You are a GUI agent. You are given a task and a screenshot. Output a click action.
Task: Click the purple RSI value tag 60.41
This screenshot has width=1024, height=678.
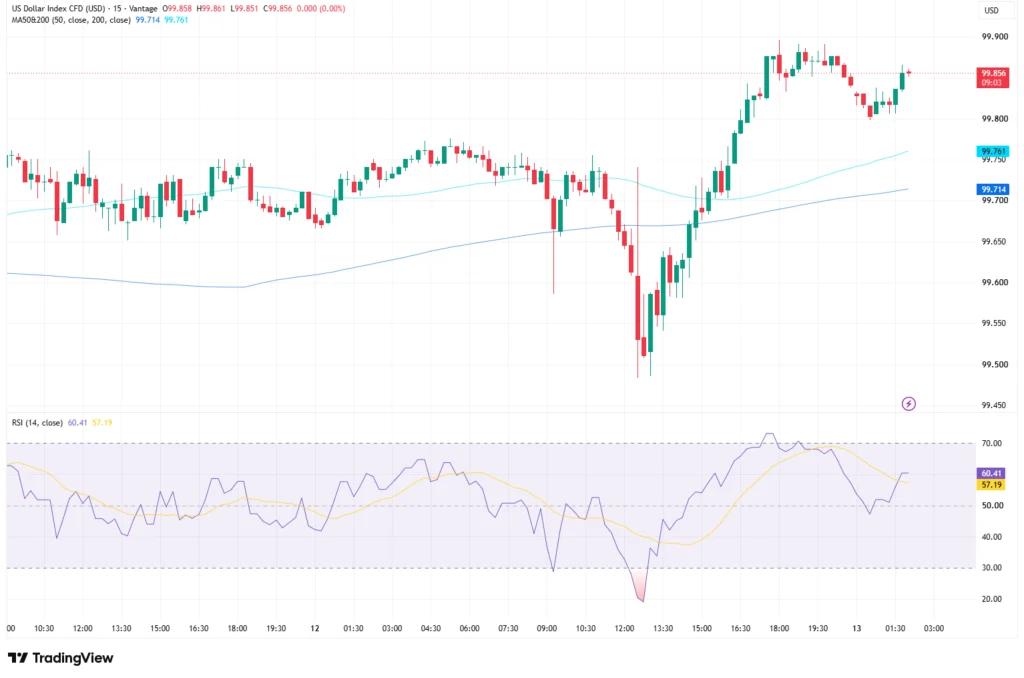tap(991, 474)
